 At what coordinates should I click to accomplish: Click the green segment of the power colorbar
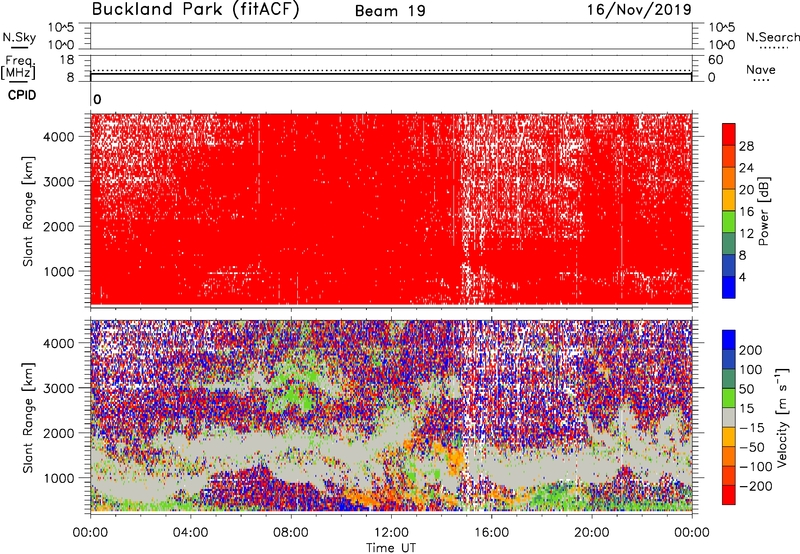click(x=729, y=222)
